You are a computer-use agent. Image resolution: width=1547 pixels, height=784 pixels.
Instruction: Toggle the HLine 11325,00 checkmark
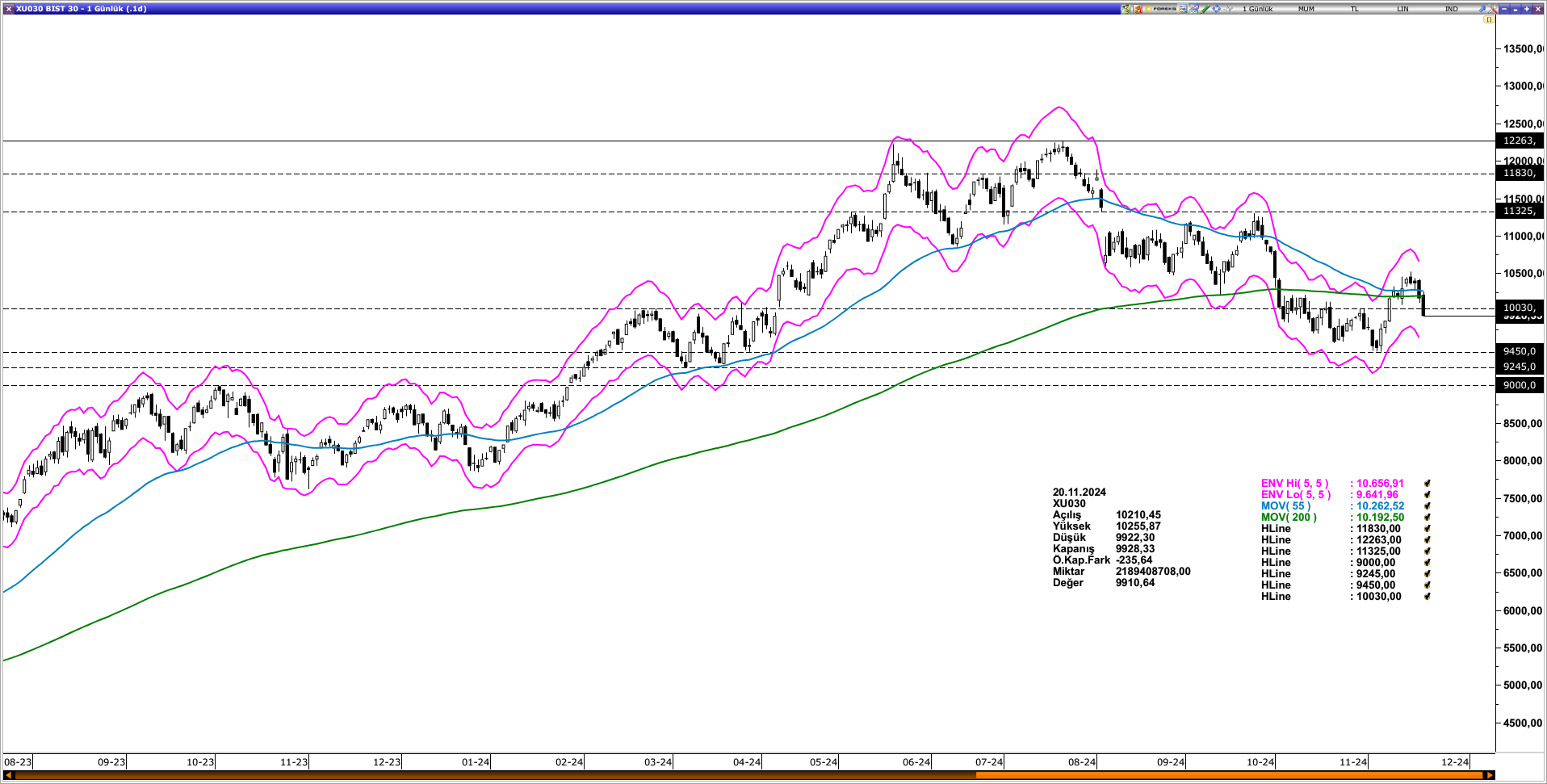click(1428, 551)
